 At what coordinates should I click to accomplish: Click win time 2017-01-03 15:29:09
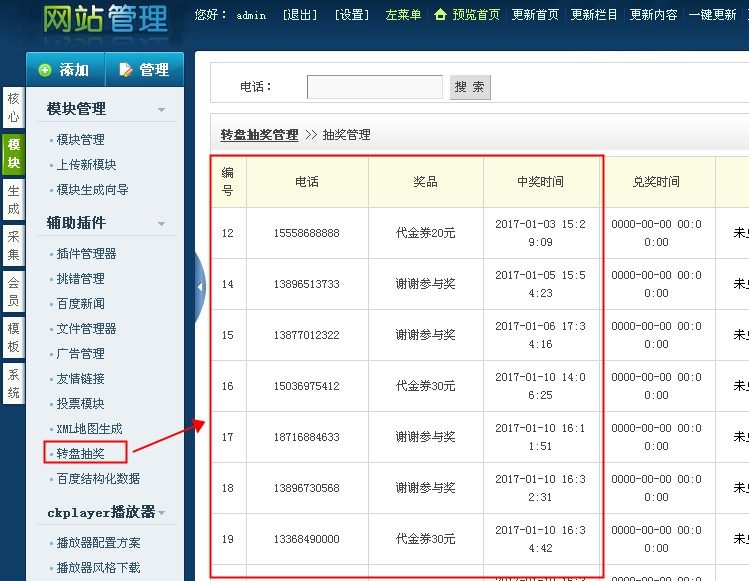[x=540, y=233]
